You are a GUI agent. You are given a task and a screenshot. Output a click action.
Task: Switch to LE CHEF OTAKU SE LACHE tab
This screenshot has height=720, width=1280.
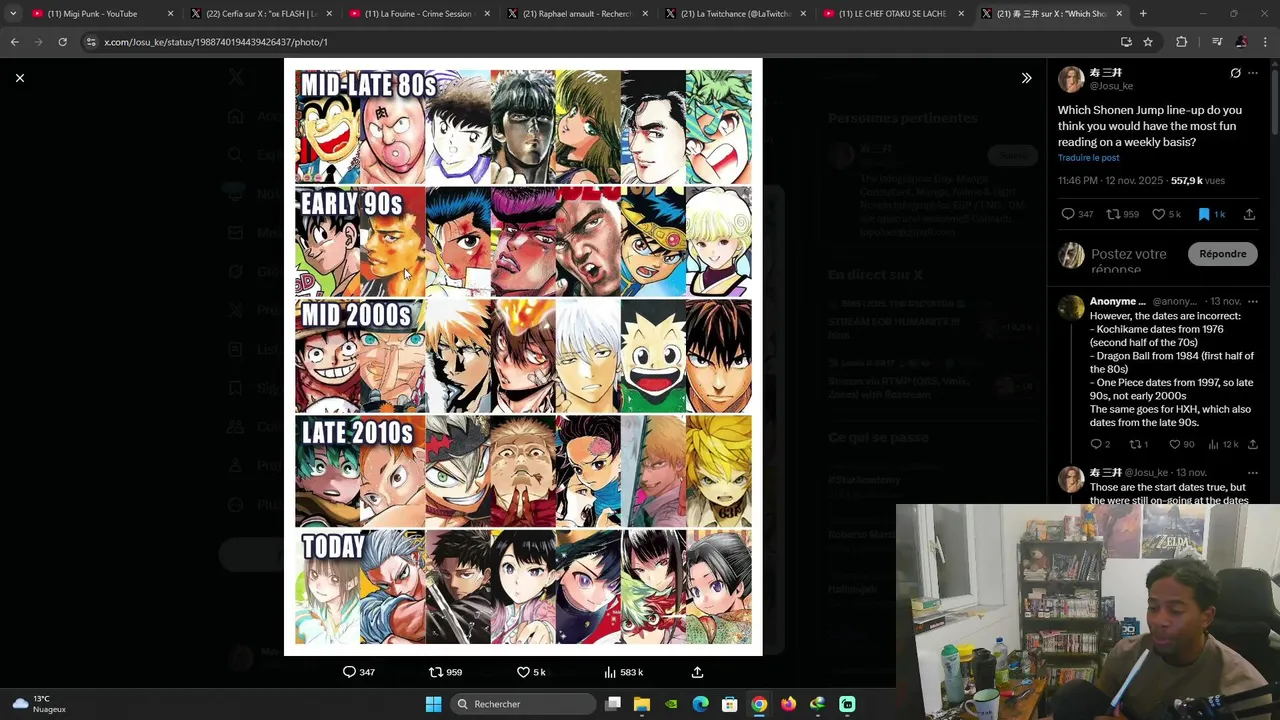pyautogui.click(x=892, y=14)
